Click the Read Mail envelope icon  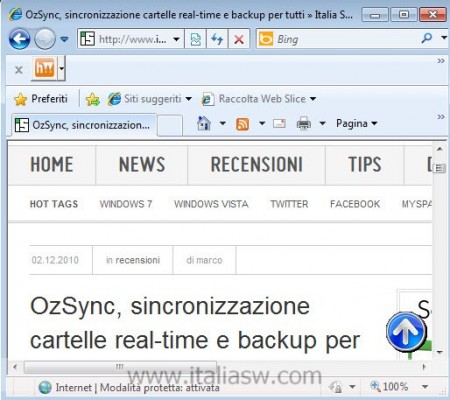[279, 124]
